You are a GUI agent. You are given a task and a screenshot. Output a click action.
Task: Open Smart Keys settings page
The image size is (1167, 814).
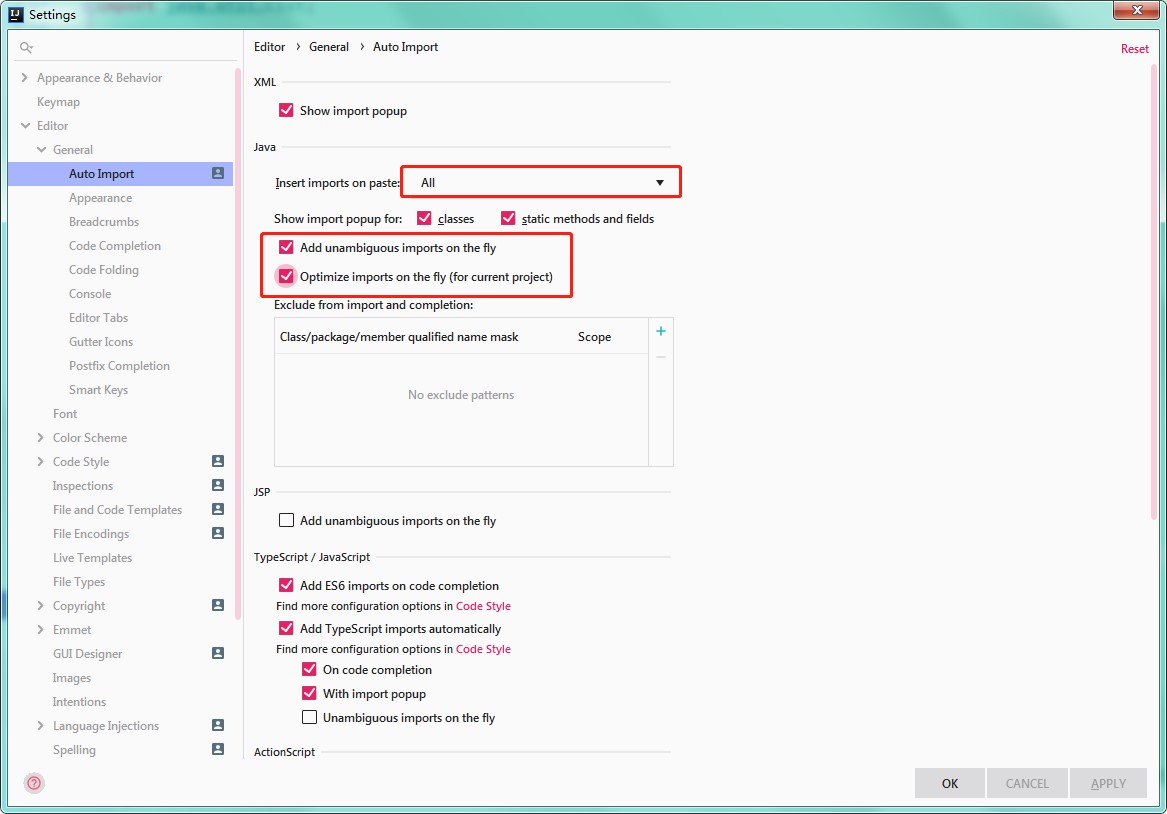point(98,390)
